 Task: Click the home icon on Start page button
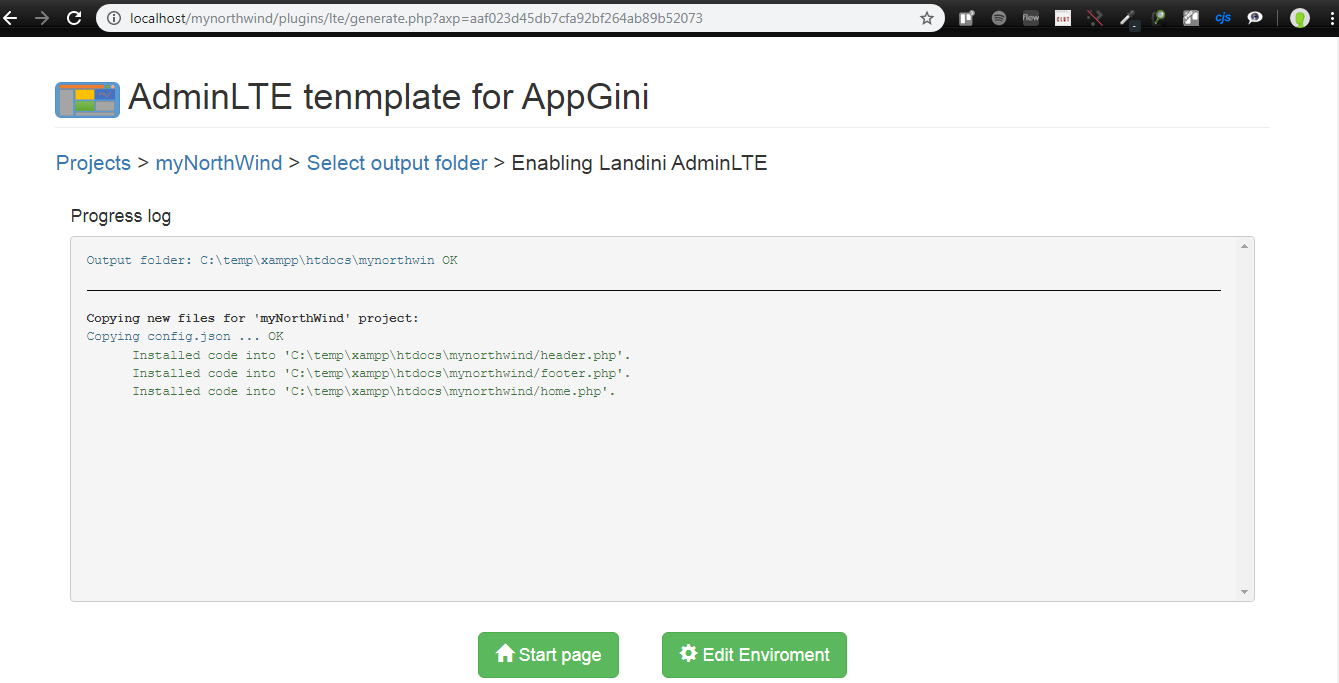(506, 654)
